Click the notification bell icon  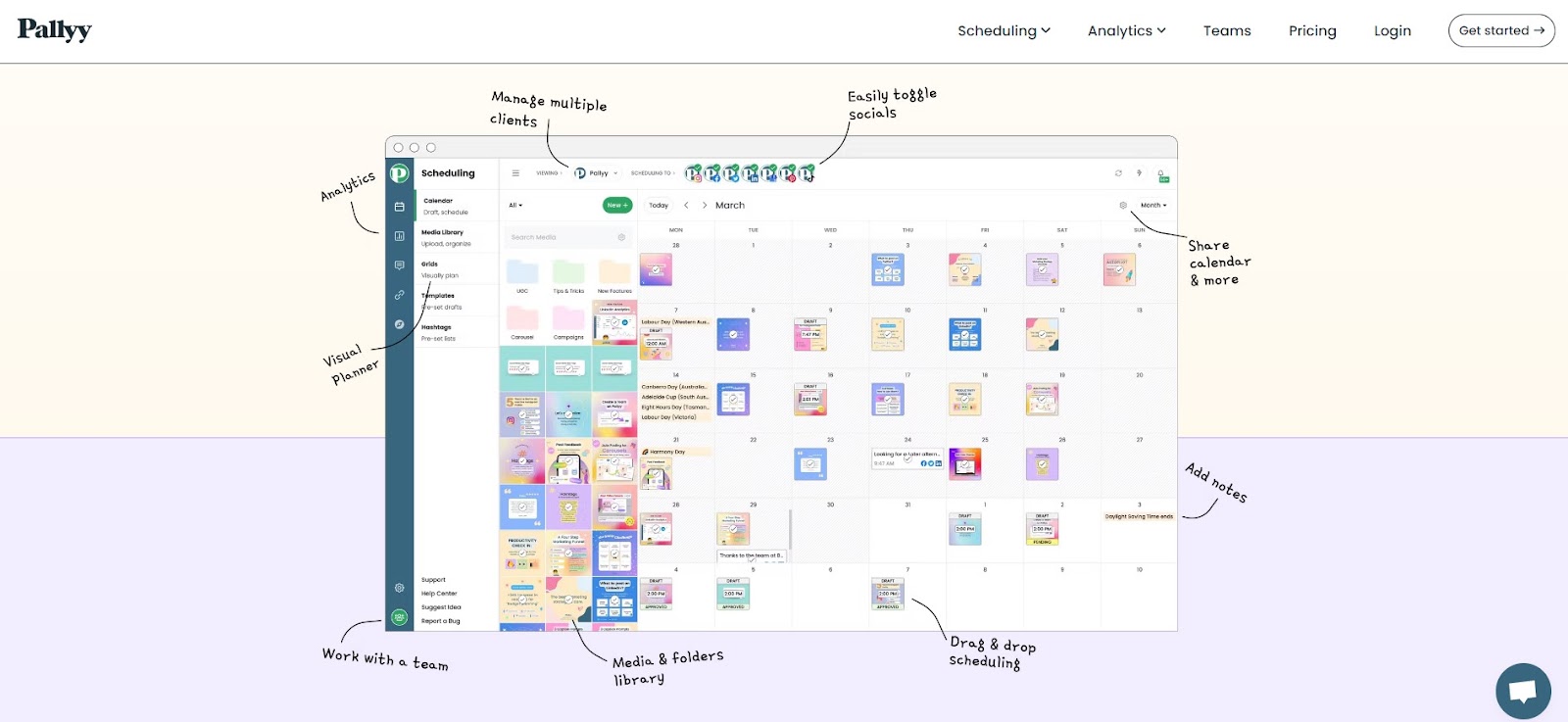tap(1162, 174)
